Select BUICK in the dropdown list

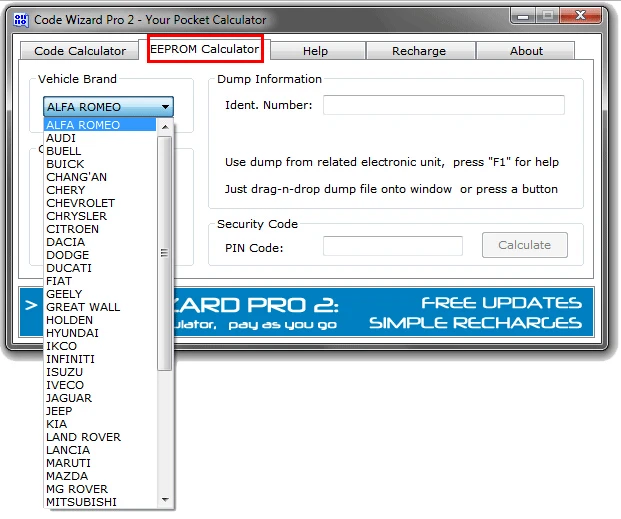click(100, 164)
